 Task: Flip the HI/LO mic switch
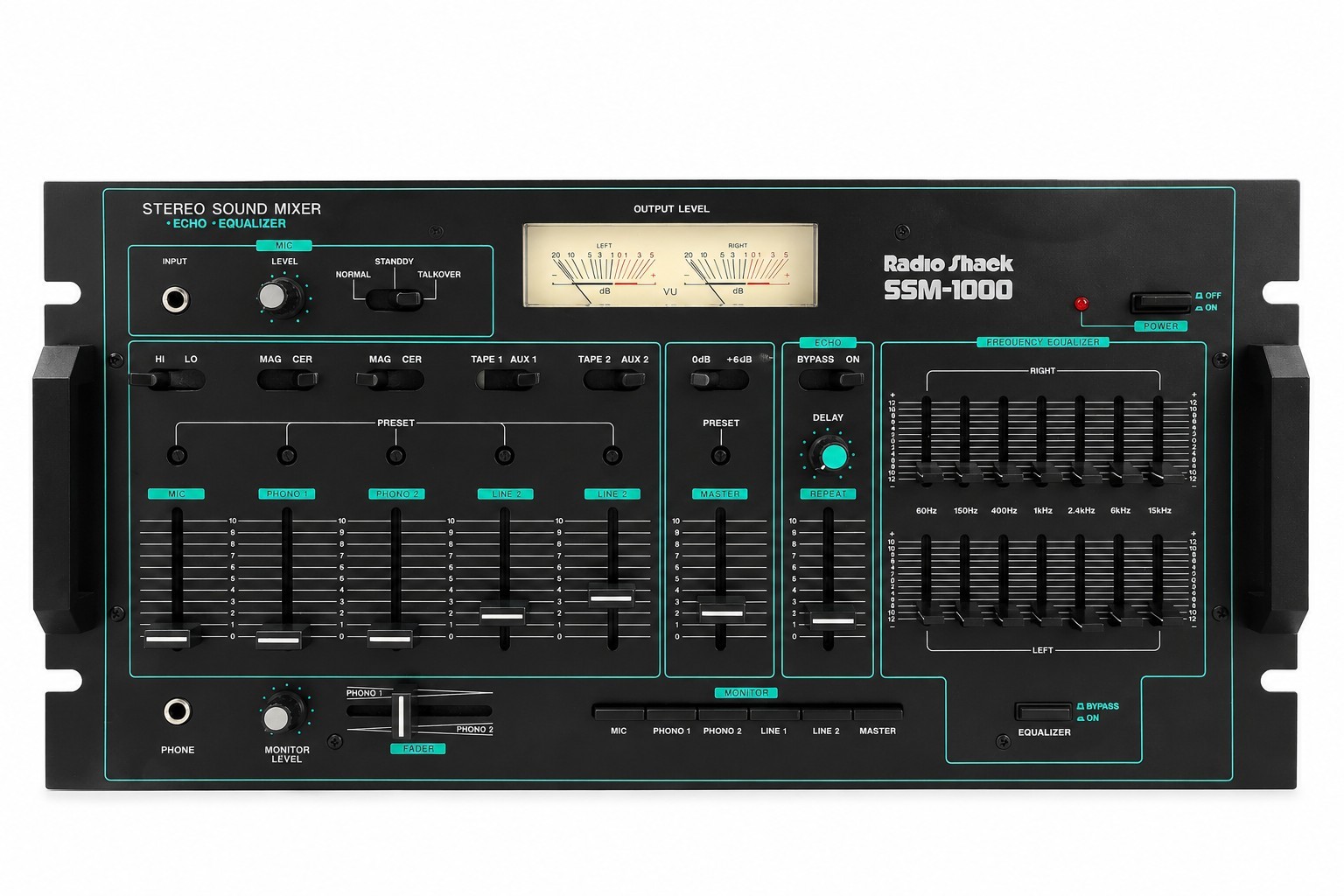tap(167, 380)
